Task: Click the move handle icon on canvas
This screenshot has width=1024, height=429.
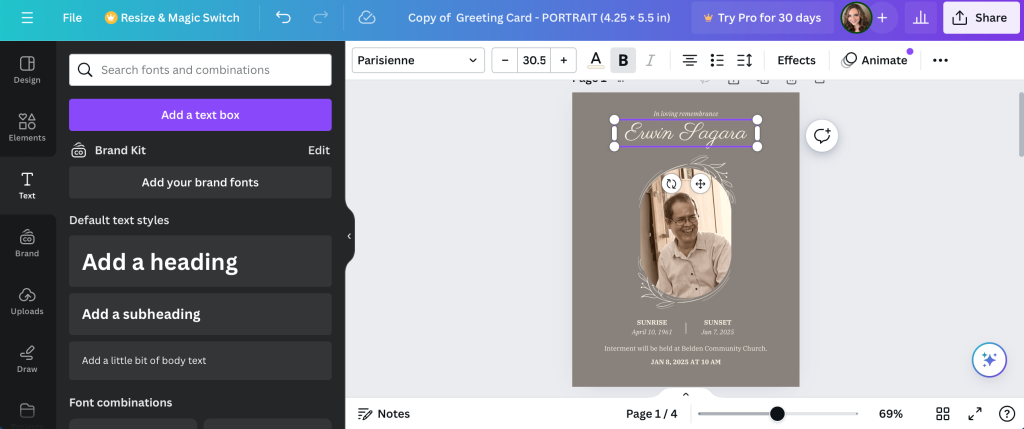Action: click(x=700, y=184)
